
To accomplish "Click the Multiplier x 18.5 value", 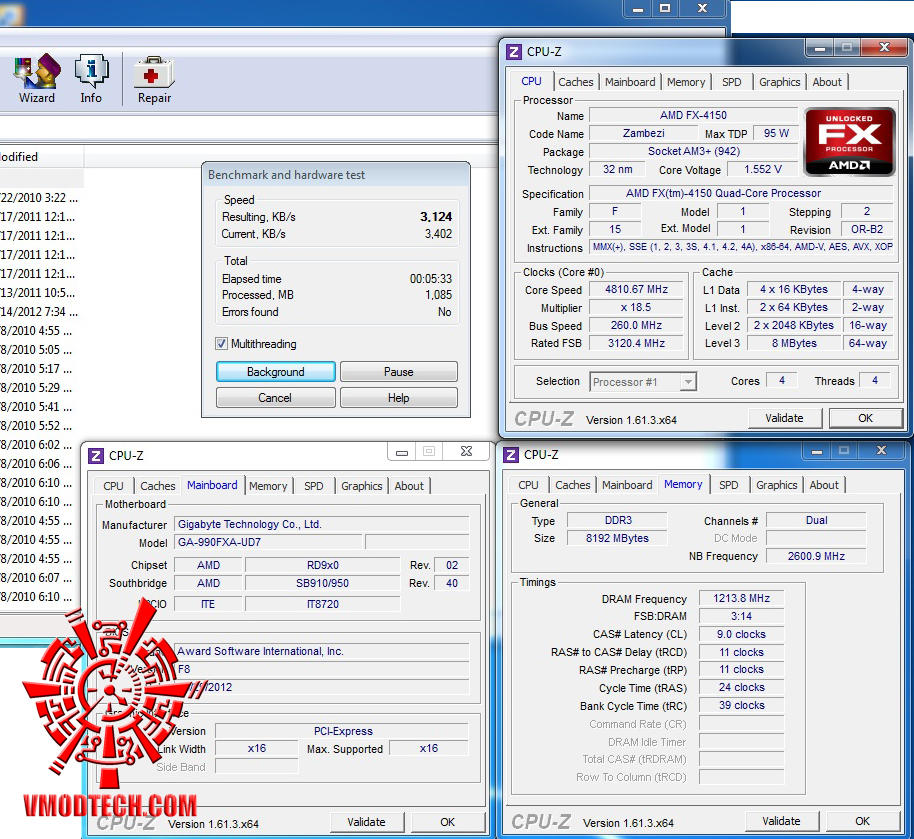I will coord(637,307).
